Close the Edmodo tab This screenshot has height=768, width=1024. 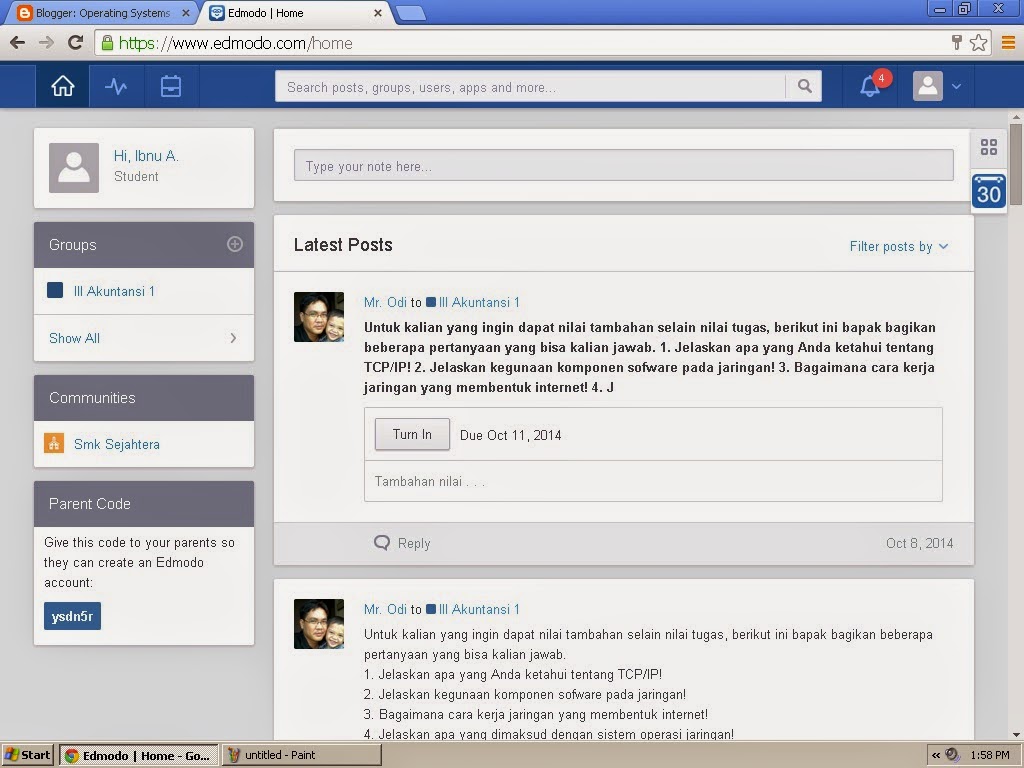tap(377, 13)
